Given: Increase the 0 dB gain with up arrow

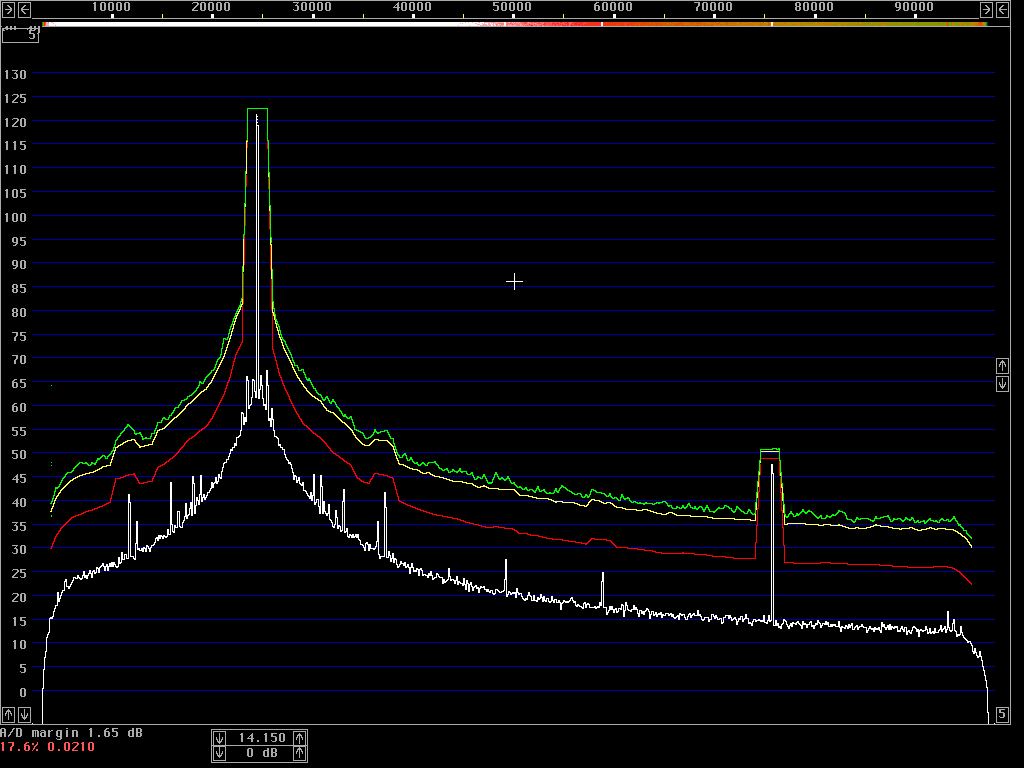Looking at the screenshot, I should point(299,753).
